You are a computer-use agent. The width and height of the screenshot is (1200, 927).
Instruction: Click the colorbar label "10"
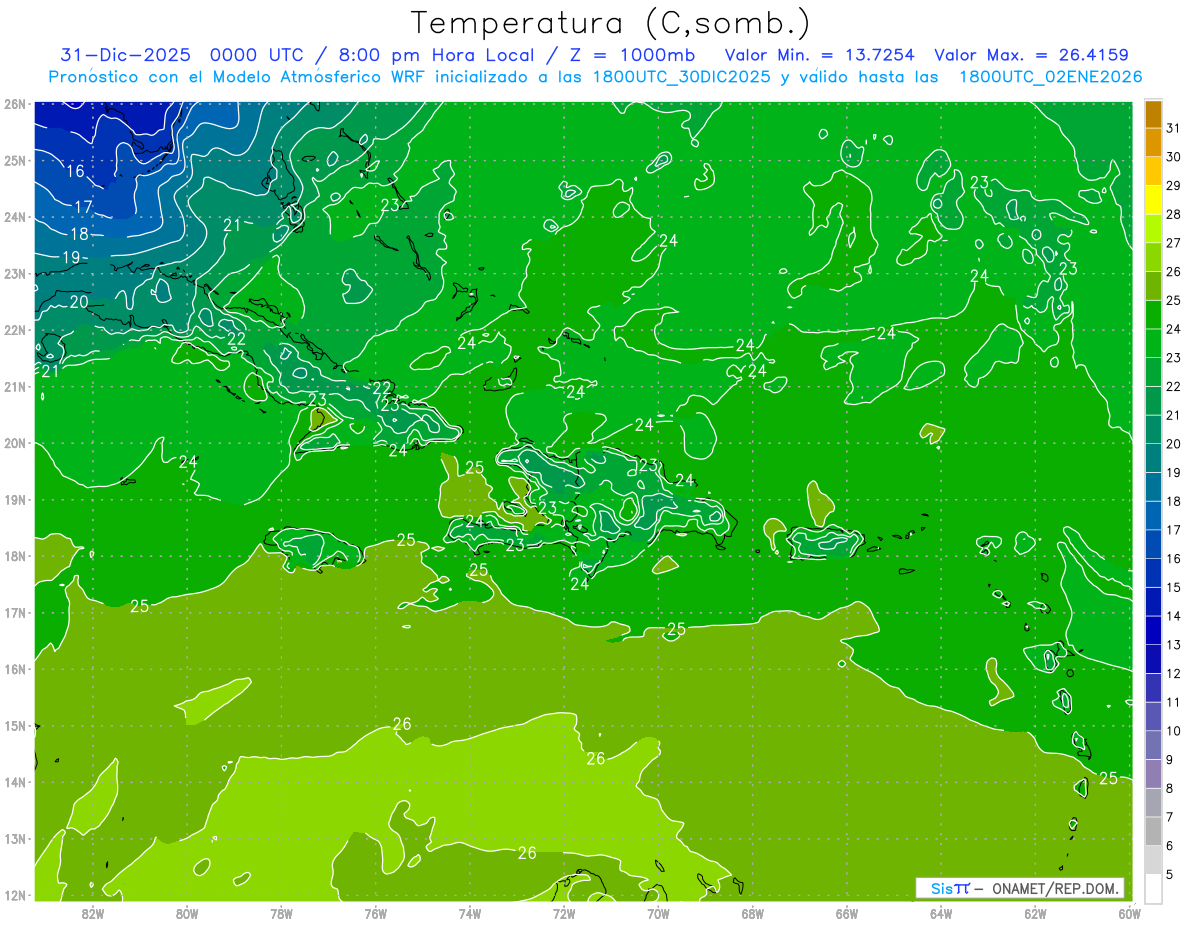pos(1173,731)
